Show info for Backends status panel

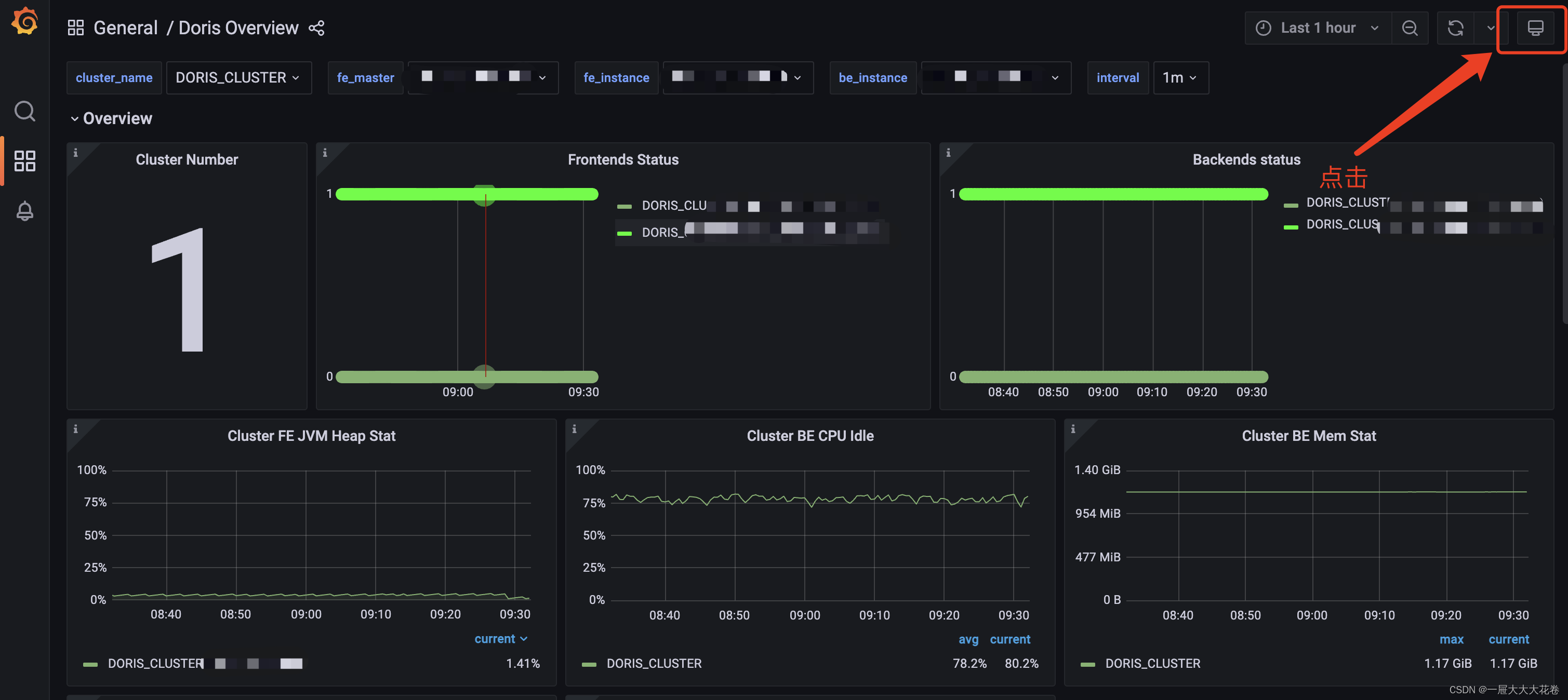click(x=948, y=153)
